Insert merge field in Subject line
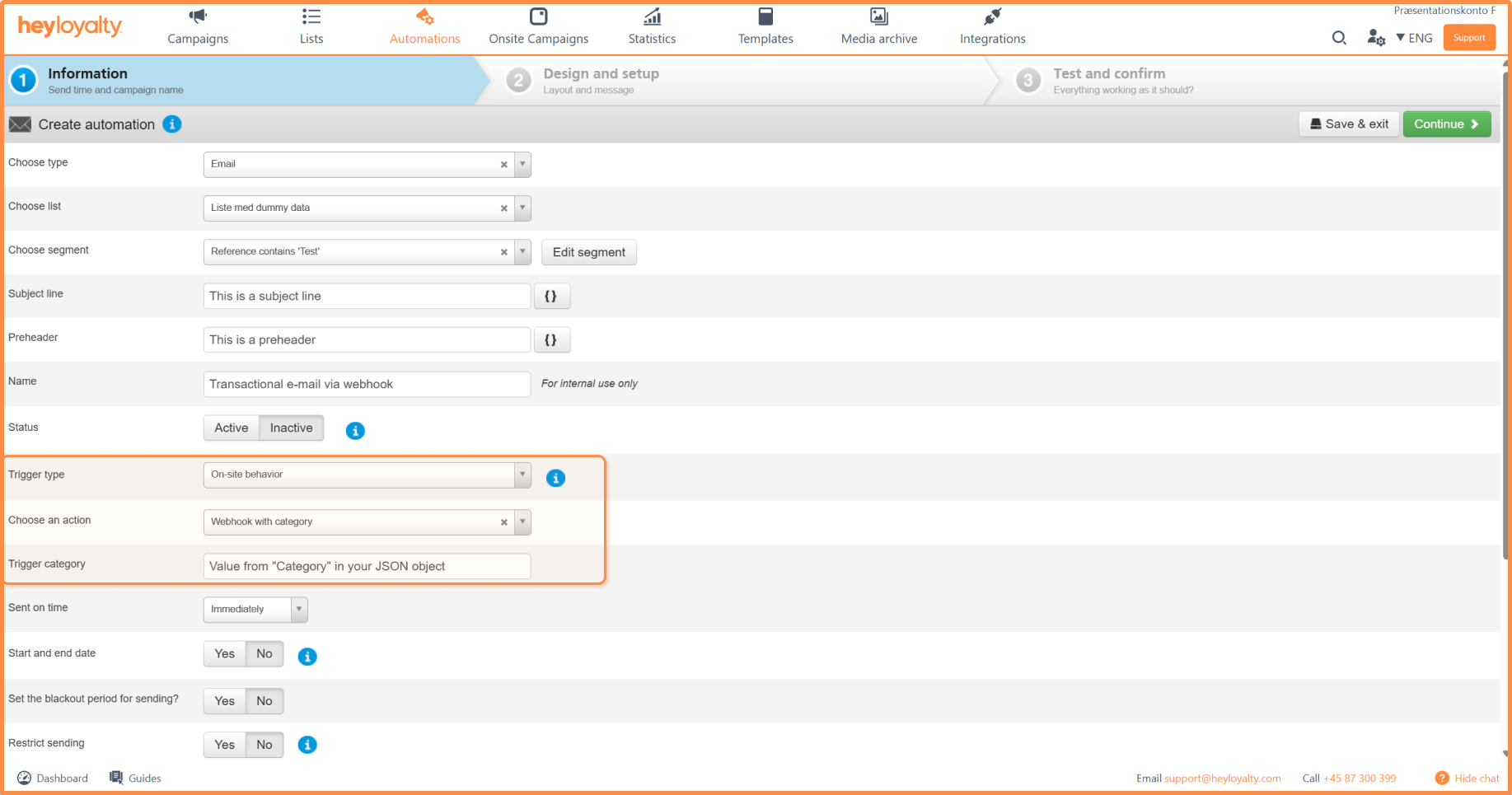This screenshot has width=1512, height=795. (551, 297)
